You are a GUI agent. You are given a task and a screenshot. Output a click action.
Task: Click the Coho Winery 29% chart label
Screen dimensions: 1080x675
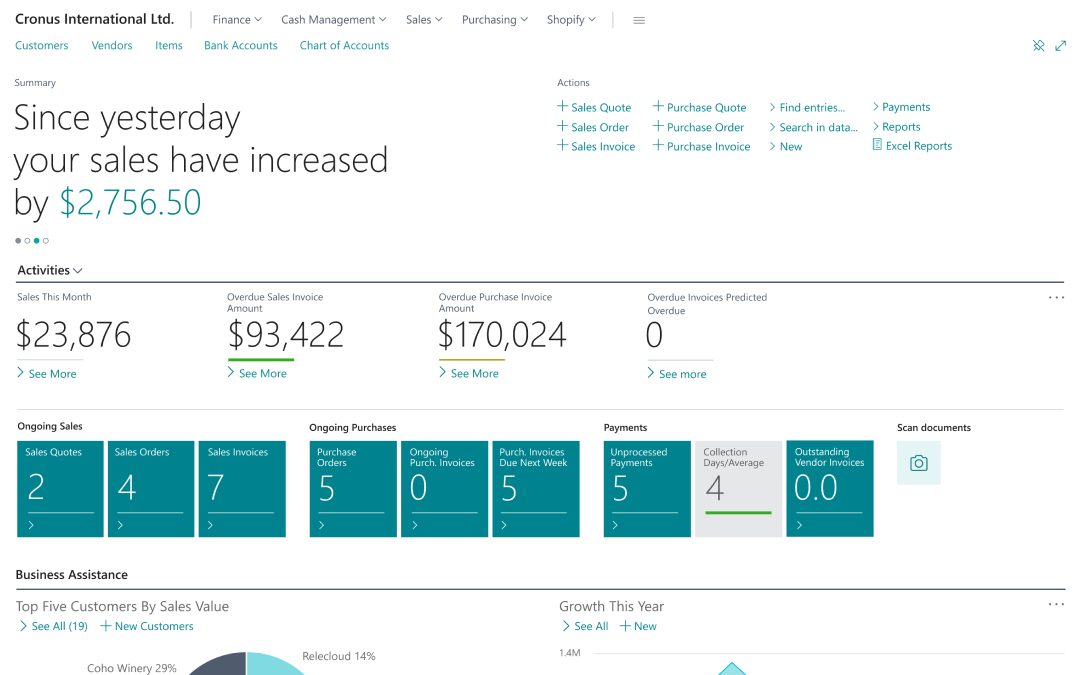point(132,668)
